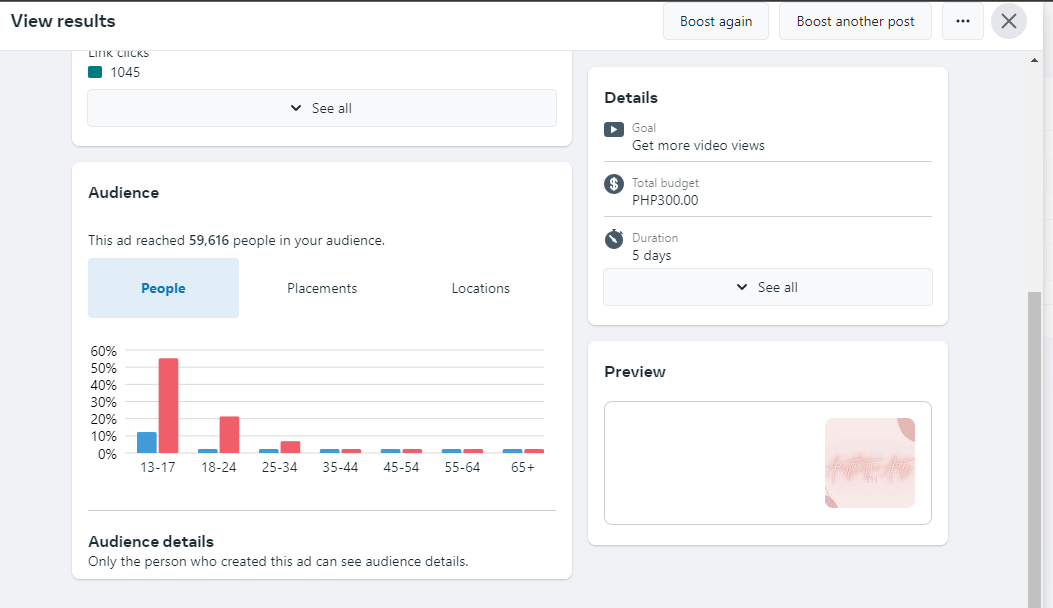The width and height of the screenshot is (1053, 608).
Task: Open the three-dots more options menu
Action: [962, 21]
